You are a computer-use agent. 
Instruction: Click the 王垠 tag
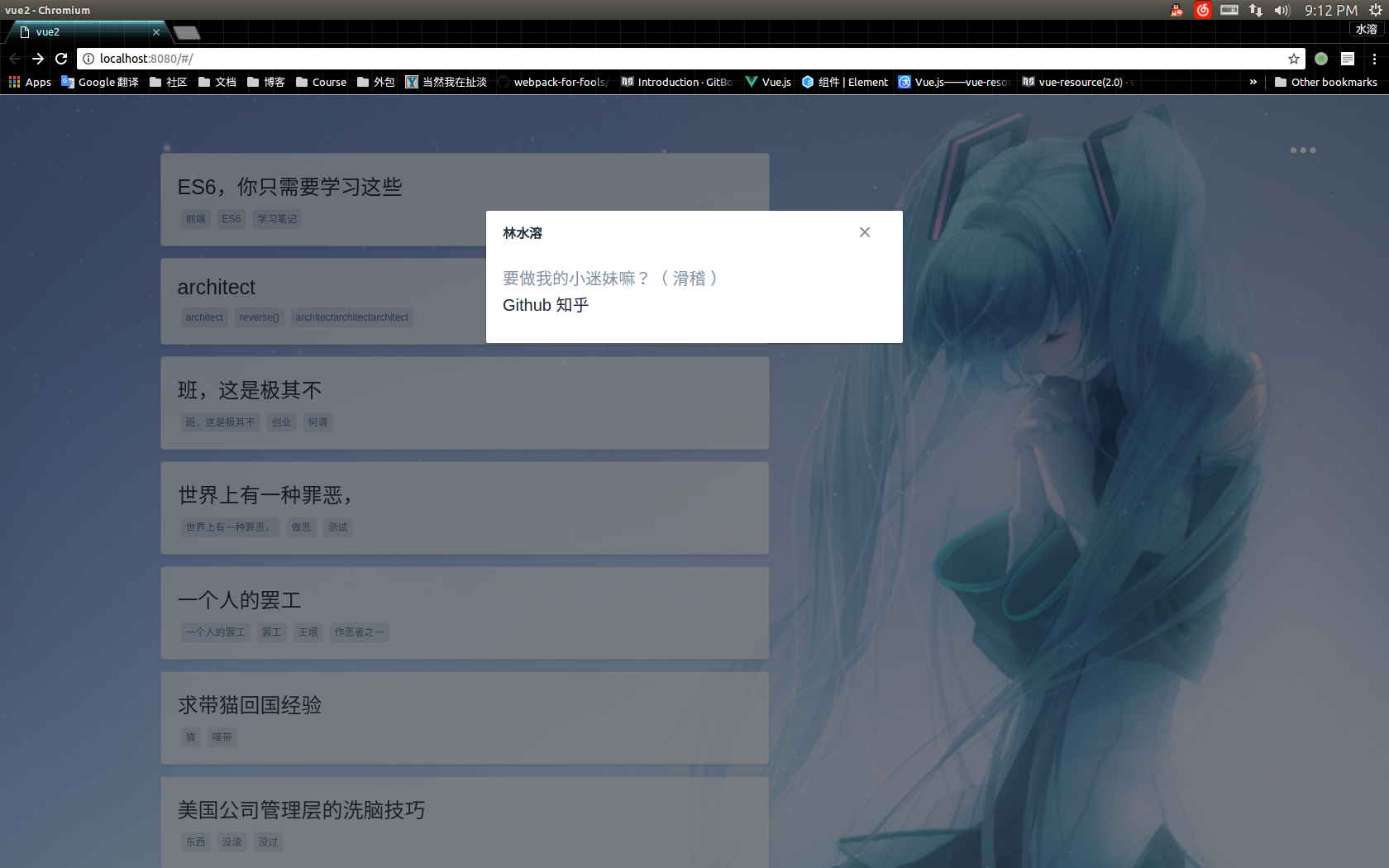pyautogui.click(x=308, y=632)
